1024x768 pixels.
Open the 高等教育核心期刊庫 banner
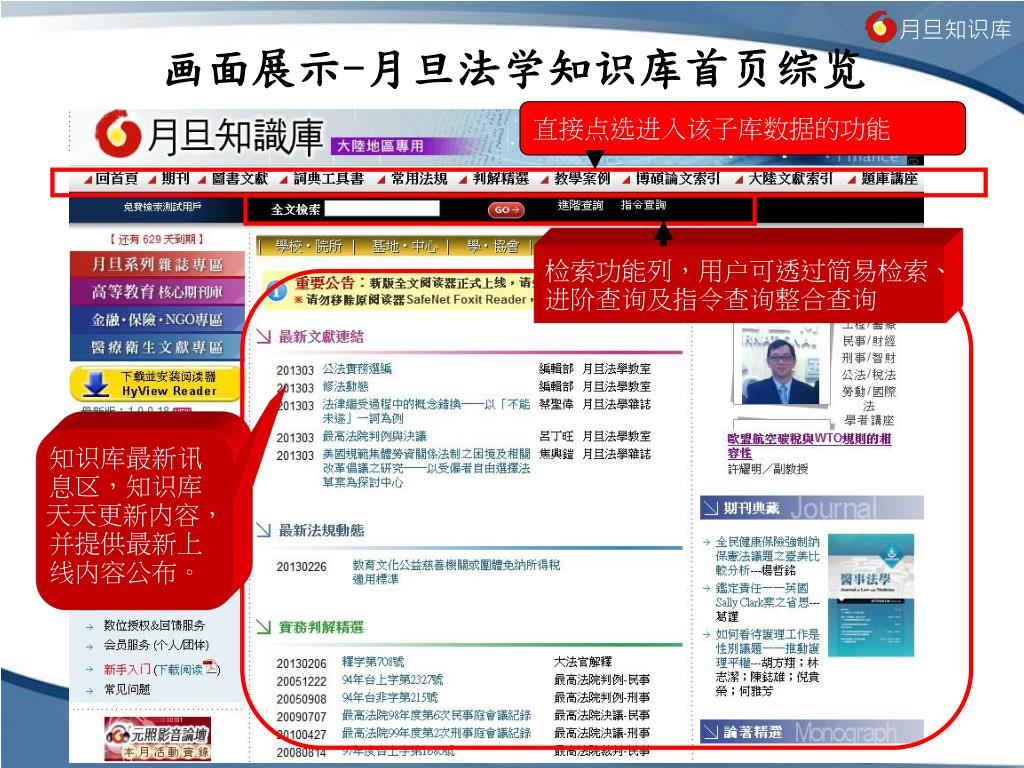pyautogui.click(x=157, y=292)
